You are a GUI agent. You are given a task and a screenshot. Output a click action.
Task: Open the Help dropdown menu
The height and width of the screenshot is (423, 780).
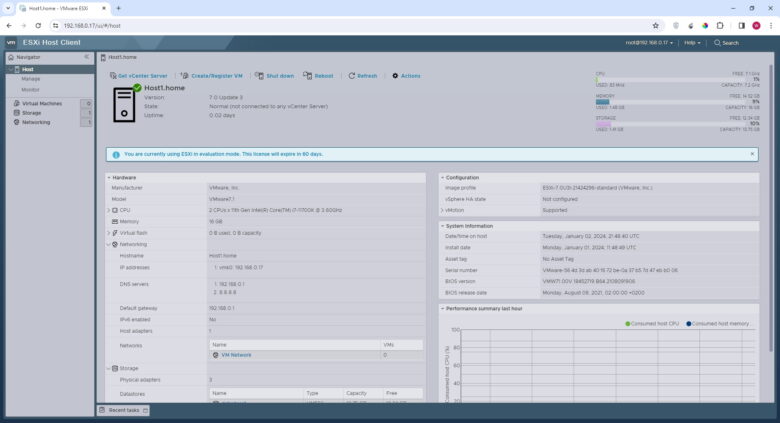[692, 43]
